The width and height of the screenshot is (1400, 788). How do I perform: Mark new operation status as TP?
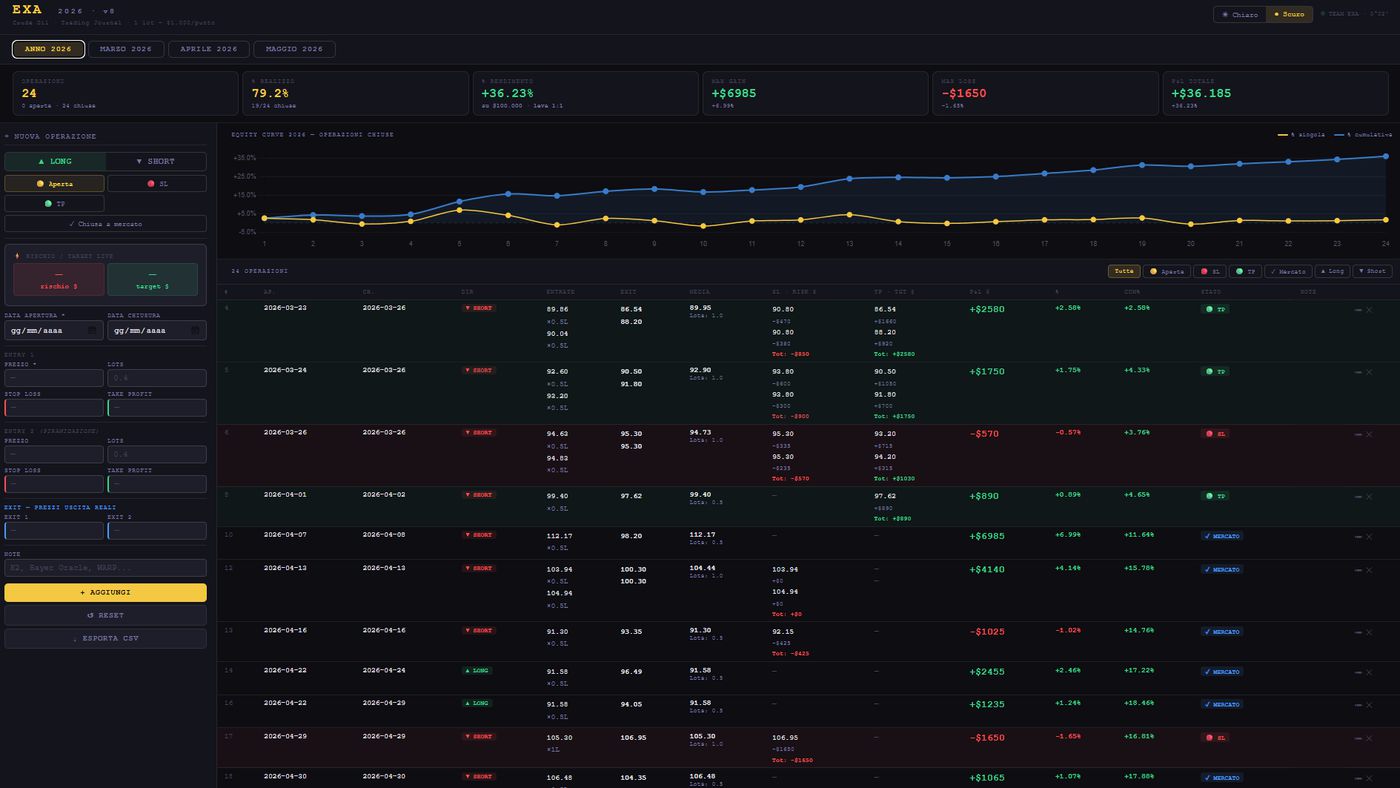54,204
